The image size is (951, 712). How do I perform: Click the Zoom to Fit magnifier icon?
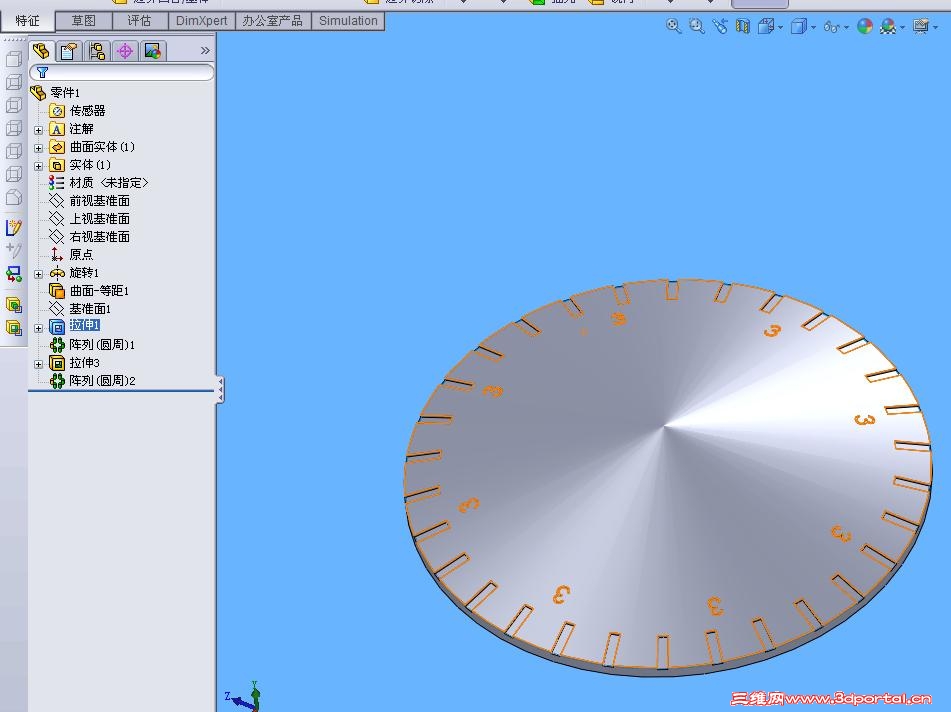[x=673, y=26]
